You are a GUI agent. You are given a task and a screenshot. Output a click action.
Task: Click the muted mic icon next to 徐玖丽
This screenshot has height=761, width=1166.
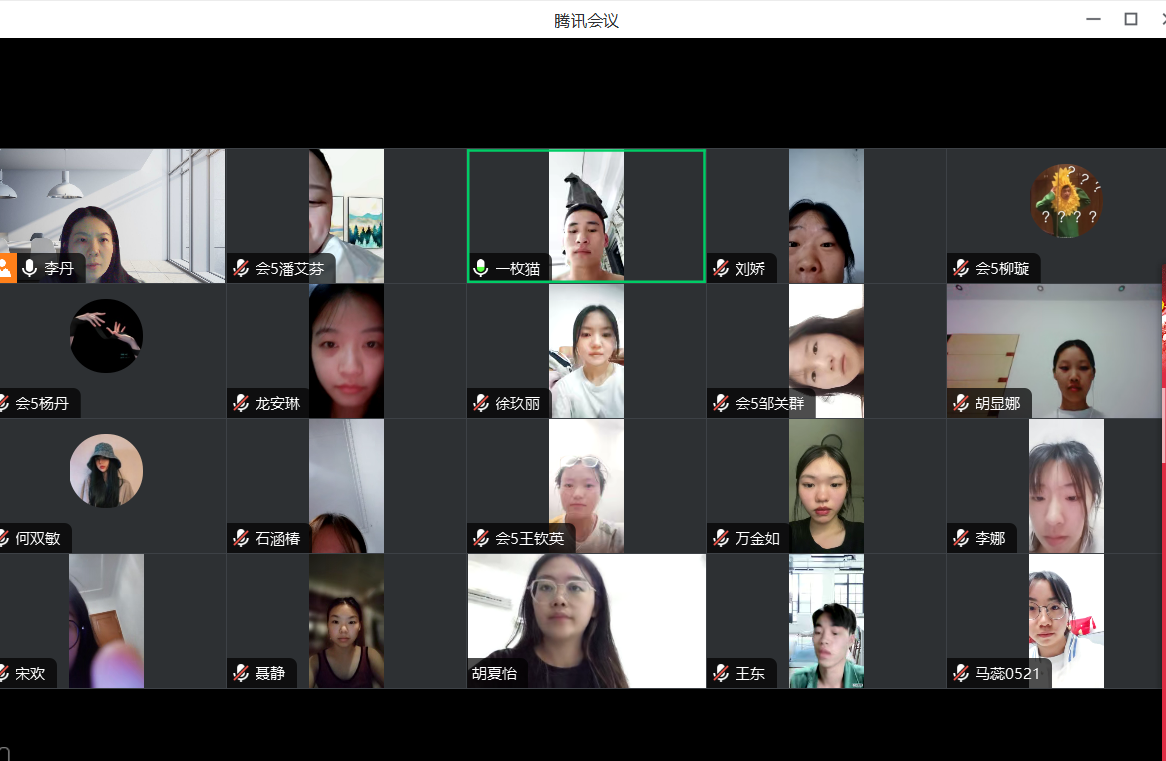pos(481,403)
